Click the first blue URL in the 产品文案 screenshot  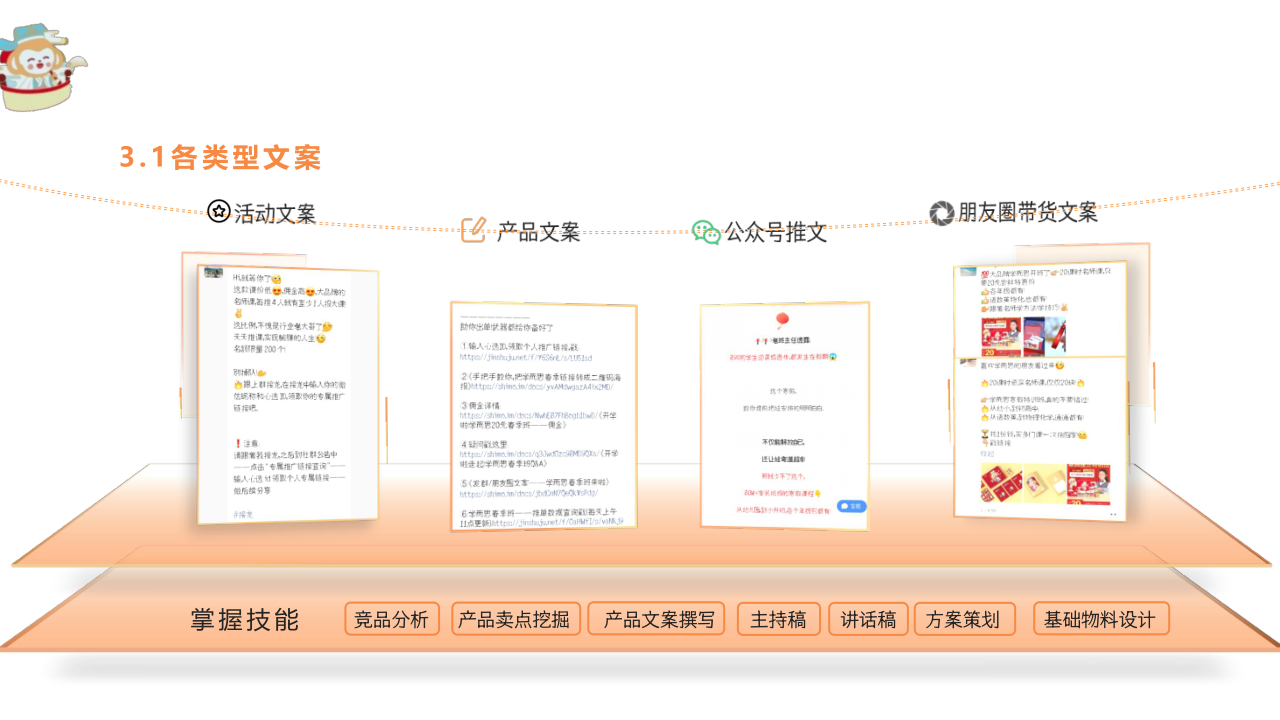point(526,357)
